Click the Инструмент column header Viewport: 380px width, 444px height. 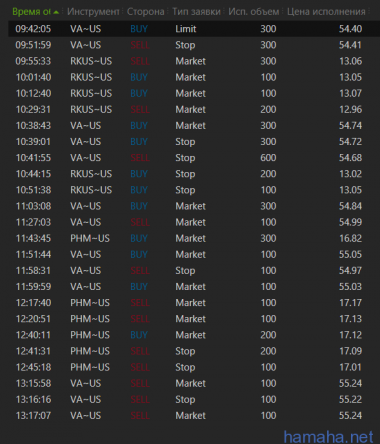[x=93, y=12]
